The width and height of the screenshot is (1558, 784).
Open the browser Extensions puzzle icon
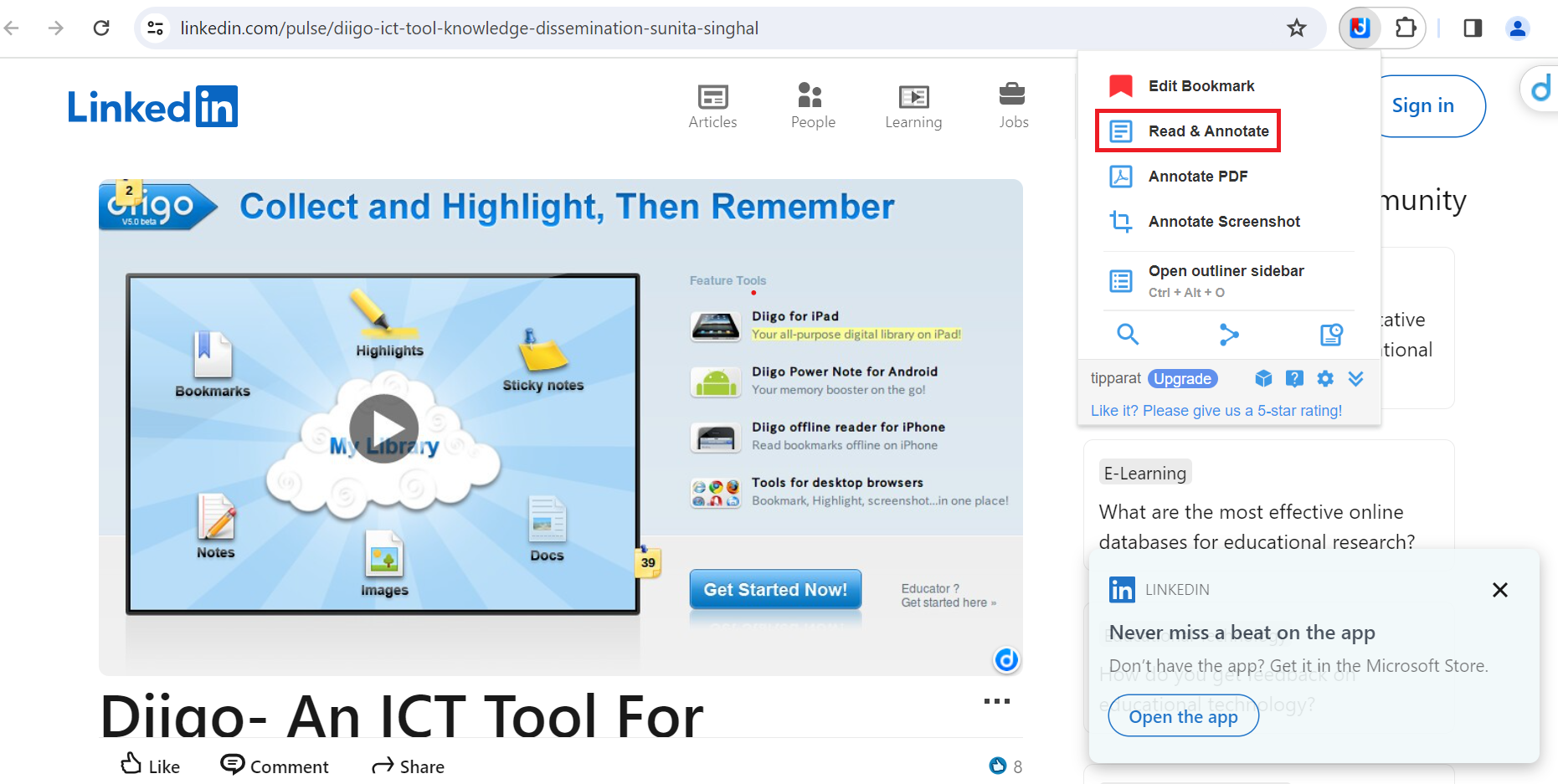(x=1406, y=28)
